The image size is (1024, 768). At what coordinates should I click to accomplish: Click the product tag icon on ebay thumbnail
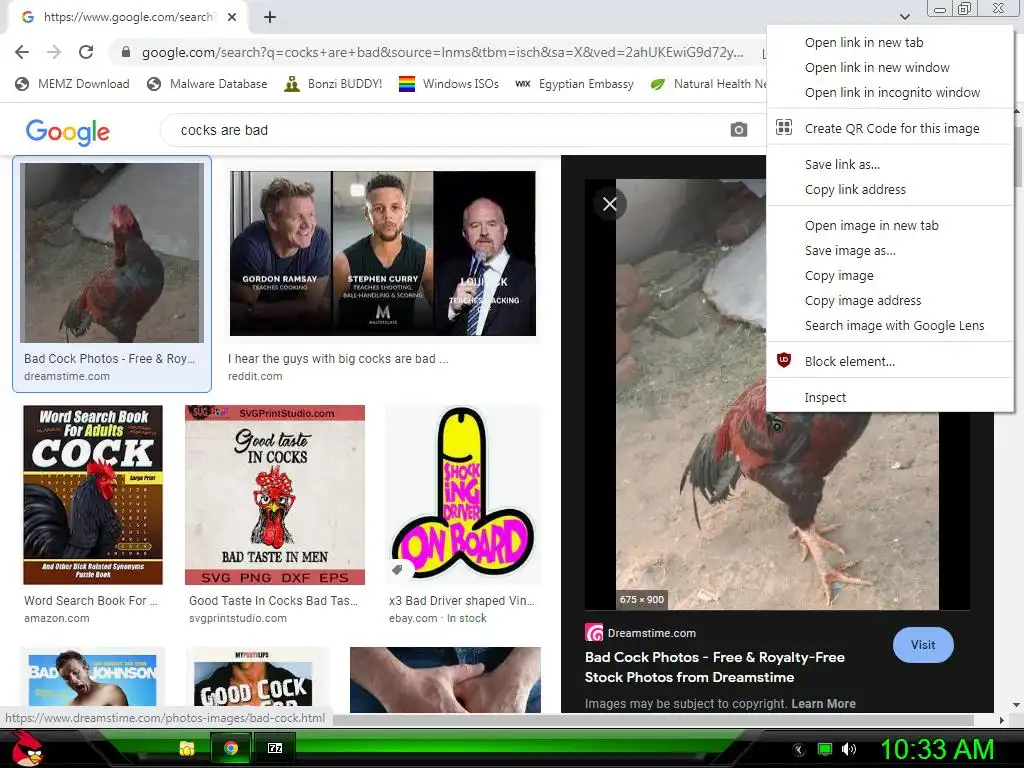click(x=396, y=570)
